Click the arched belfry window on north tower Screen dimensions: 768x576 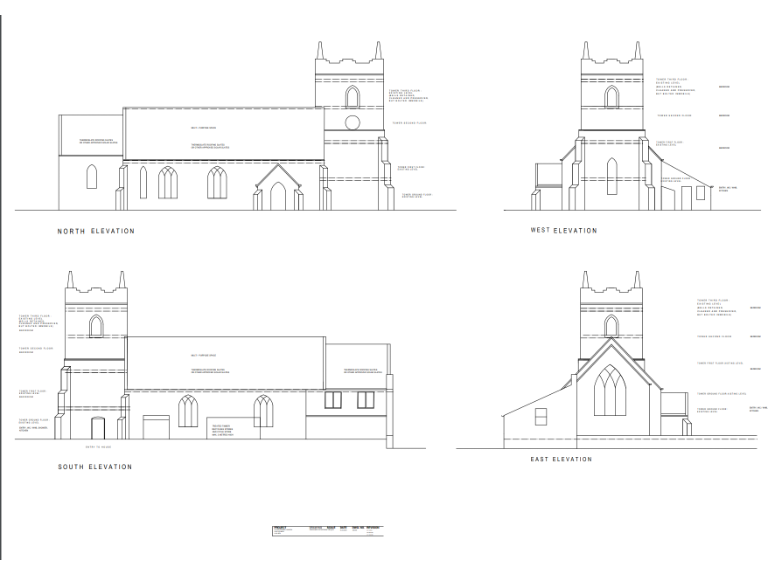[x=352, y=96]
